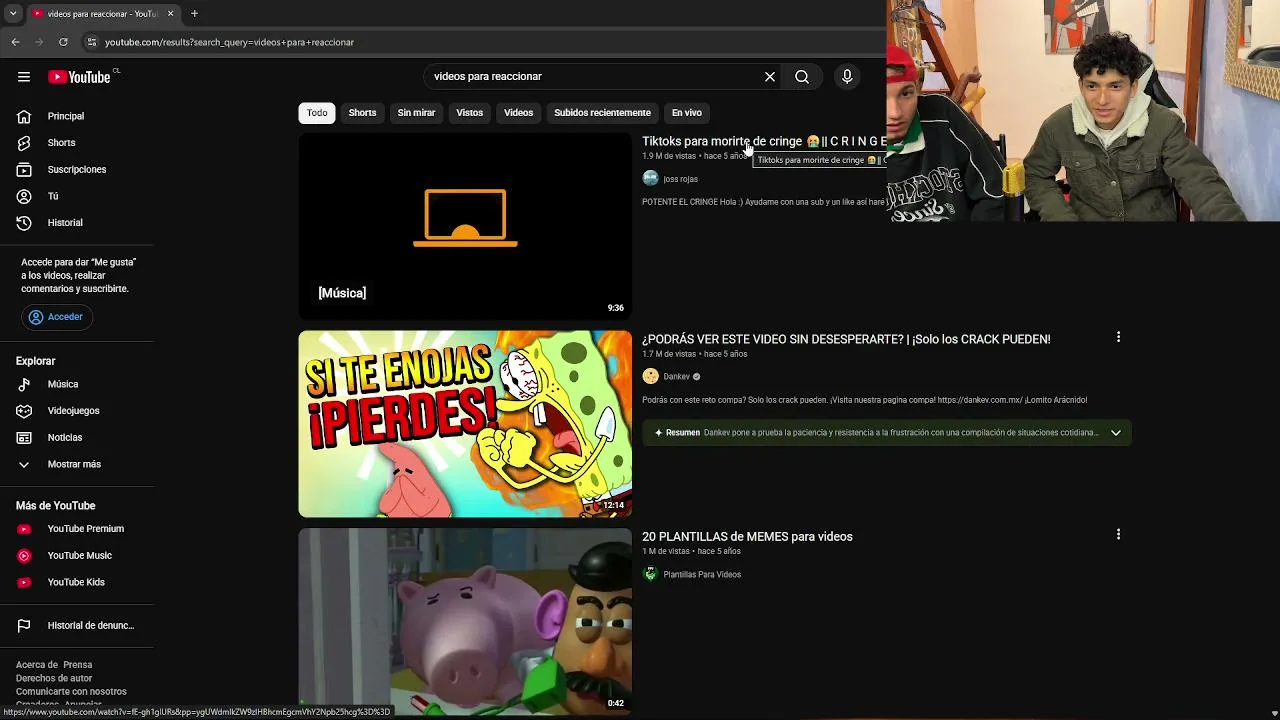
Task: Open the Derechos de autor footer link
Action: point(54,679)
